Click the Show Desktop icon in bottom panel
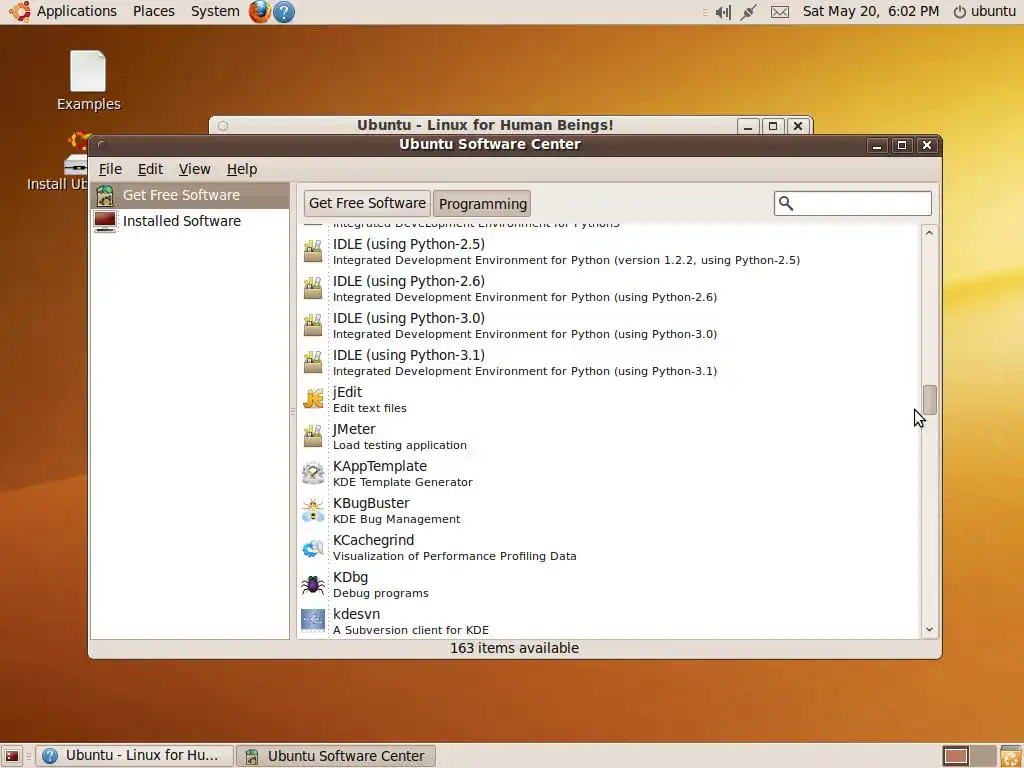The width and height of the screenshot is (1024, 768). tap(12, 756)
